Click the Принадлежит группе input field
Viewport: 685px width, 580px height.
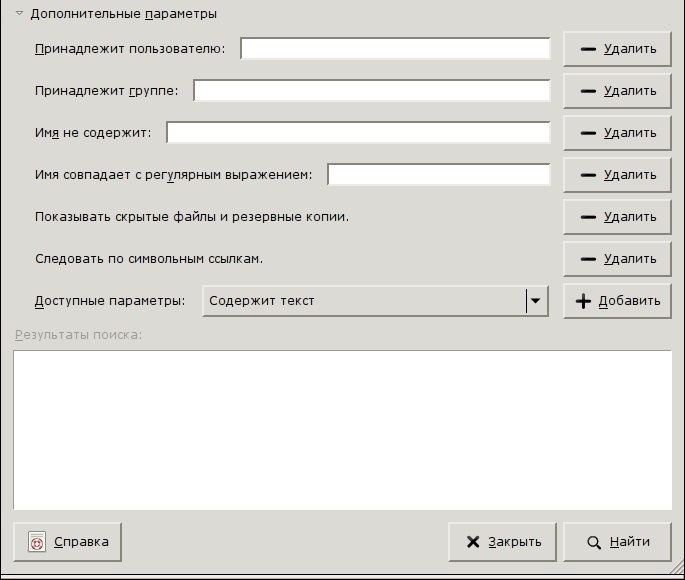click(x=372, y=90)
